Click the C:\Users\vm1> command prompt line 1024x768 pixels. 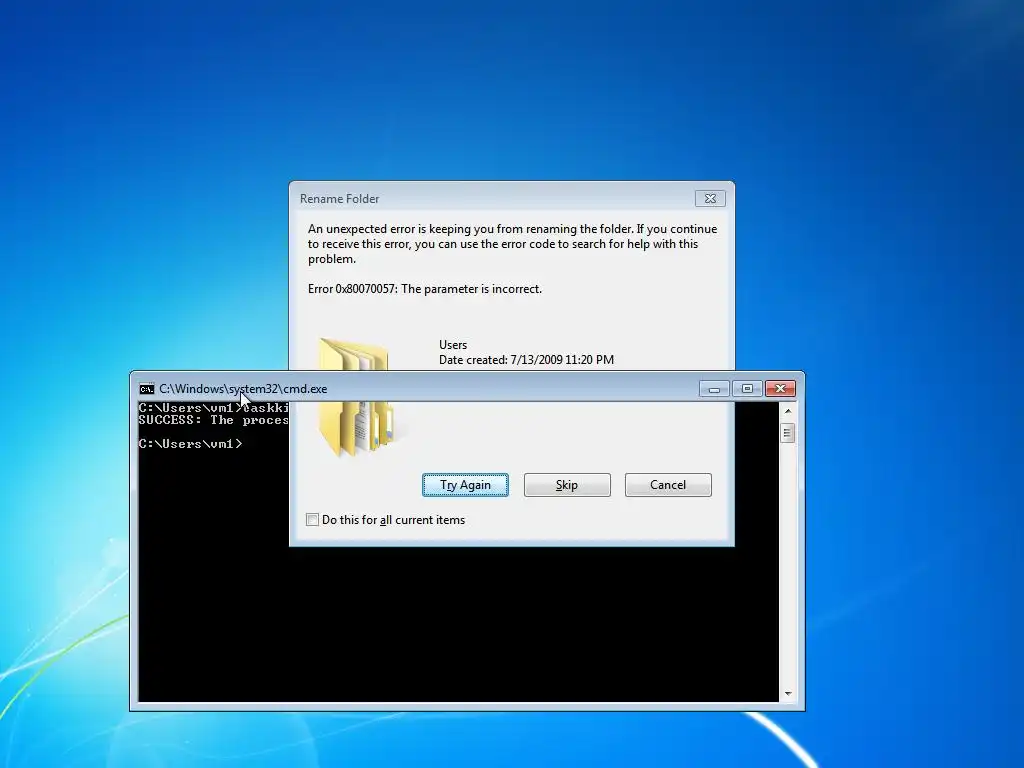tap(190, 444)
